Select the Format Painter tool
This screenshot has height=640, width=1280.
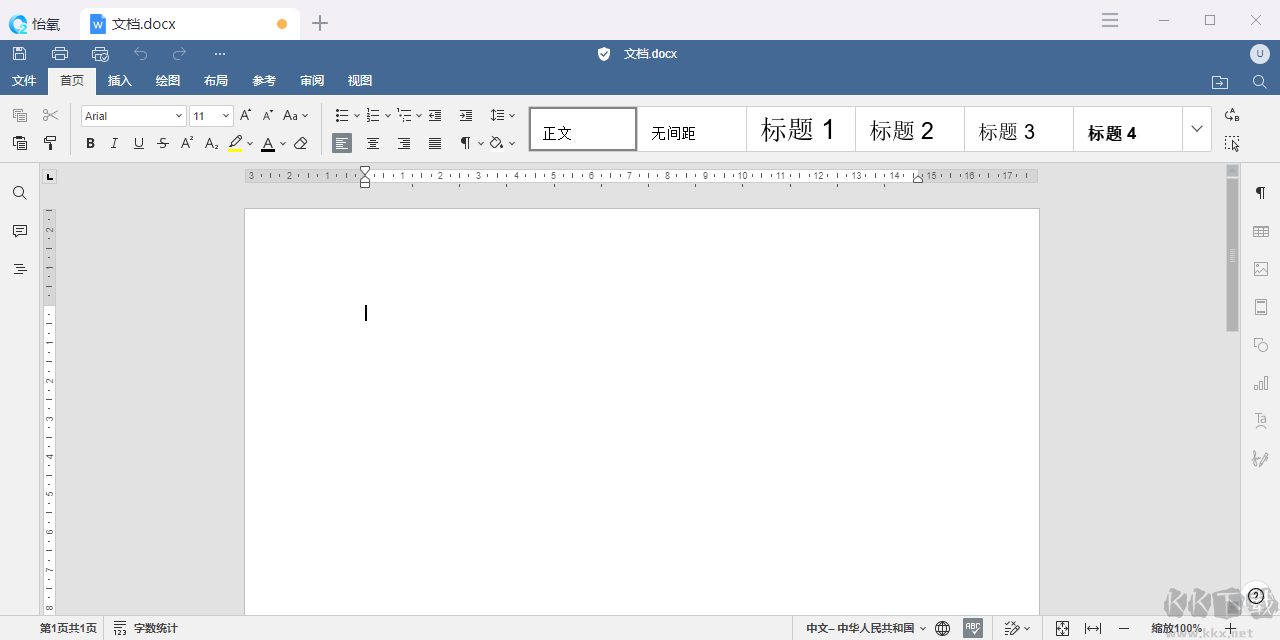tap(50, 143)
